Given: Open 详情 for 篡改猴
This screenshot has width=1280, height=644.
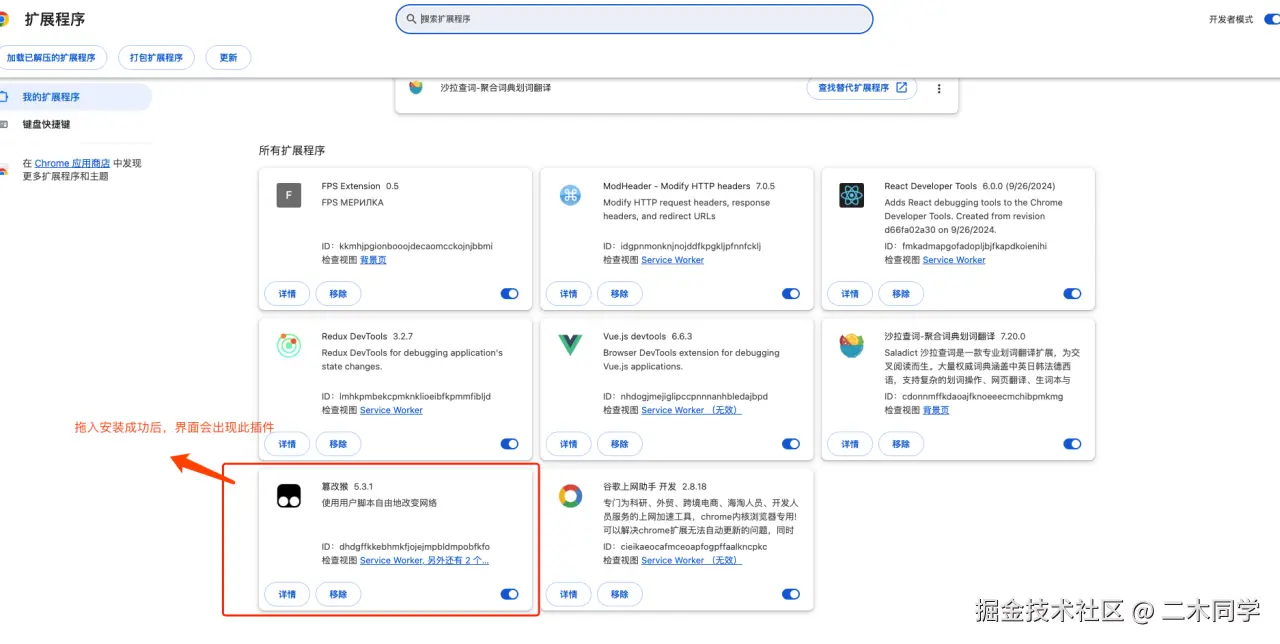Looking at the screenshot, I should (x=287, y=594).
